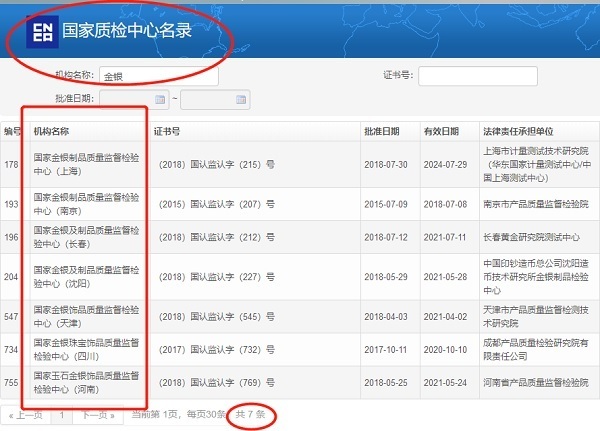The width and height of the screenshot is (600, 431).
Task: Select 国家金银制品质量监督检验中心（上海）
Action: [86, 165]
